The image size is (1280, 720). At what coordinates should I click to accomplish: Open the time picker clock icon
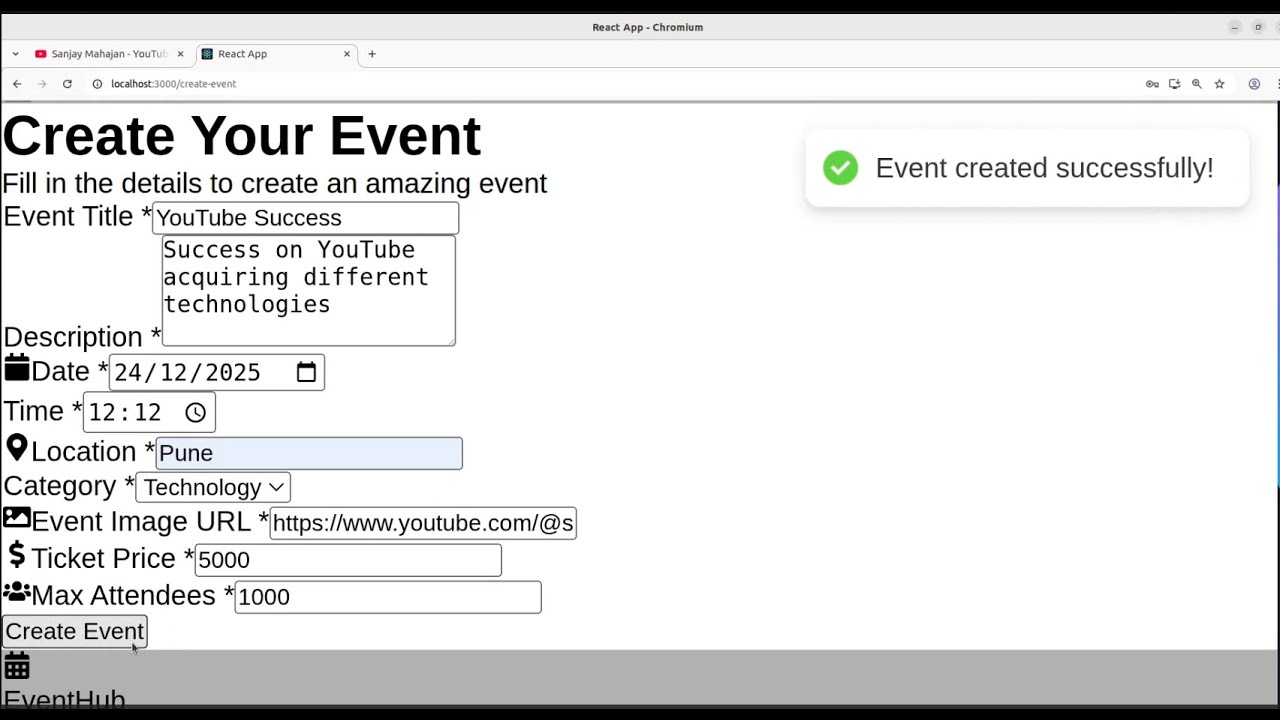tap(195, 412)
